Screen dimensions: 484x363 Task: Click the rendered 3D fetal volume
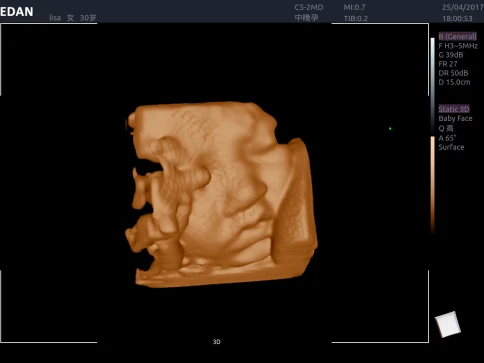tap(221, 195)
